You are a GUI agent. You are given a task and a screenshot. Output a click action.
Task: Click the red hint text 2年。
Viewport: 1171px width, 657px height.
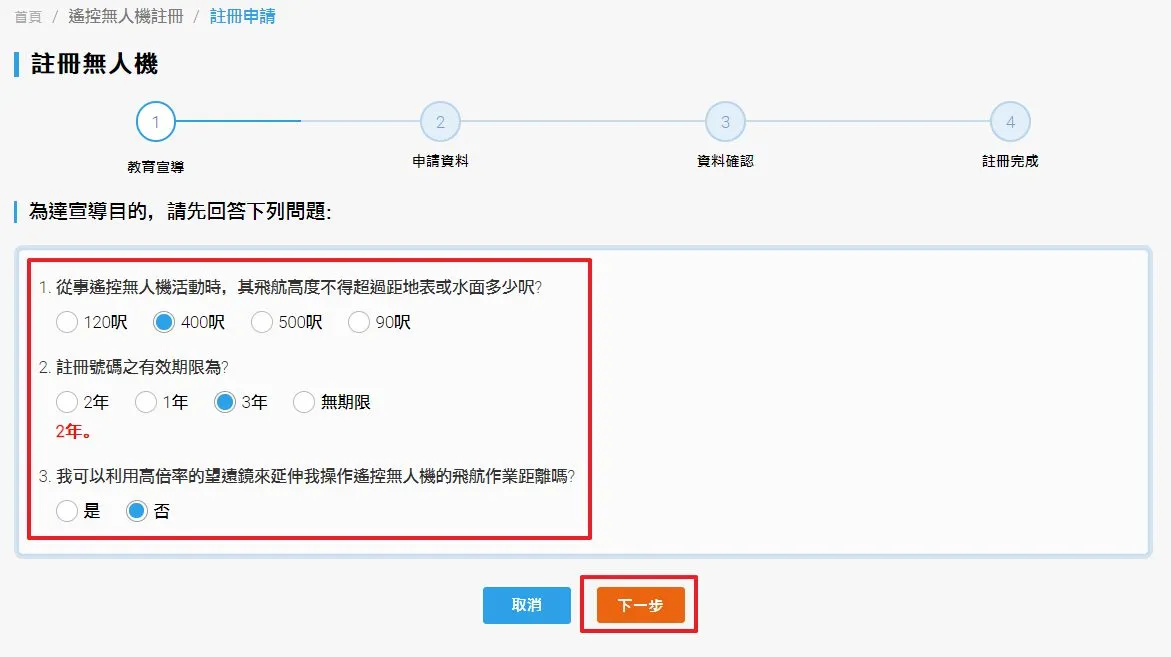74,432
